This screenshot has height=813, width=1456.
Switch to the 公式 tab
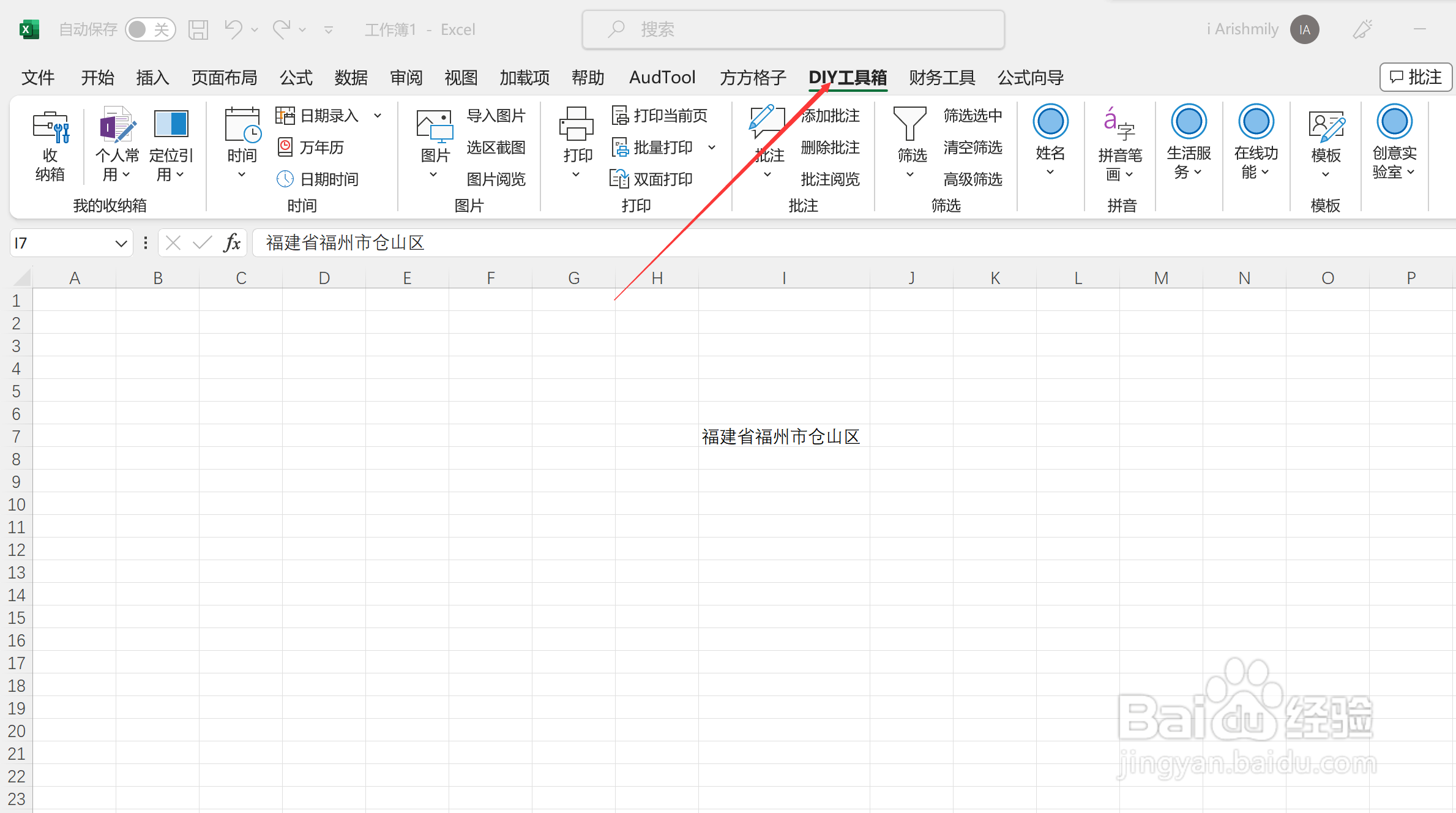pyautogui.click(x=296, y=78)
